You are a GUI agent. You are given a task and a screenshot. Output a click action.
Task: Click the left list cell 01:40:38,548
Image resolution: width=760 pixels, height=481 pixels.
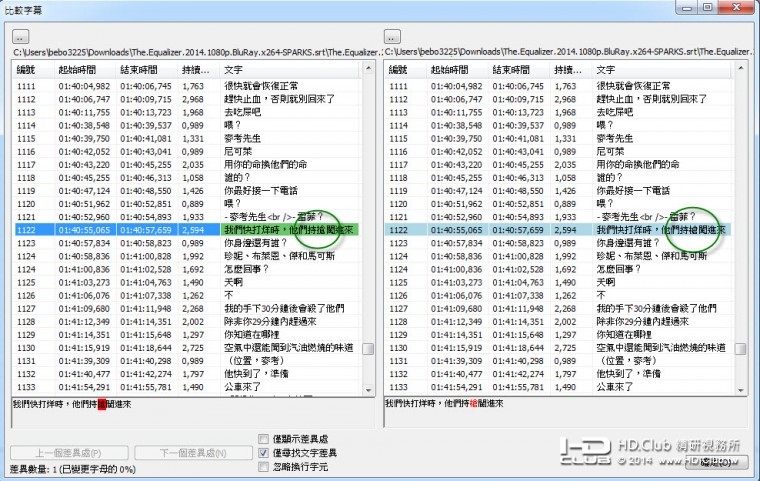click(x=84, y=125)
